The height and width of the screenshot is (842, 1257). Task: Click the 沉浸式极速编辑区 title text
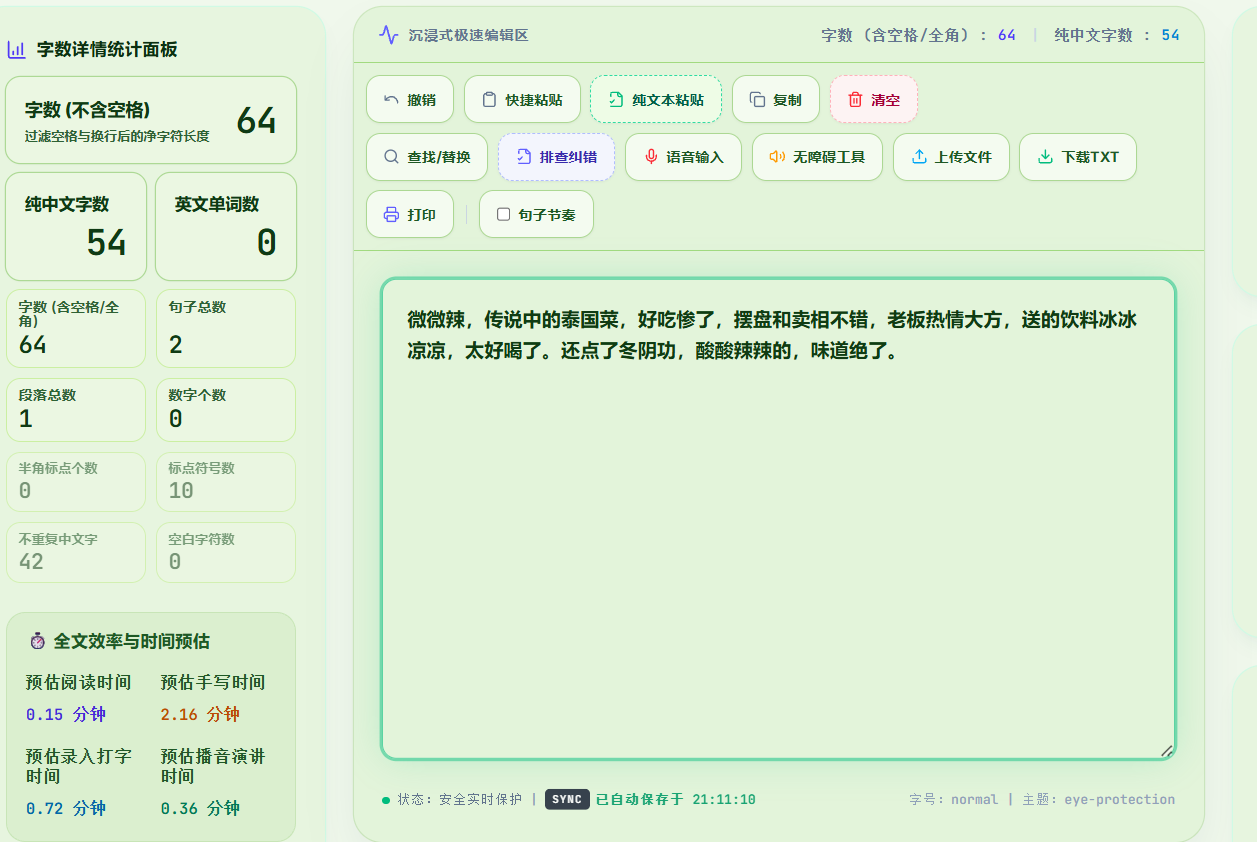pos(468,35)
